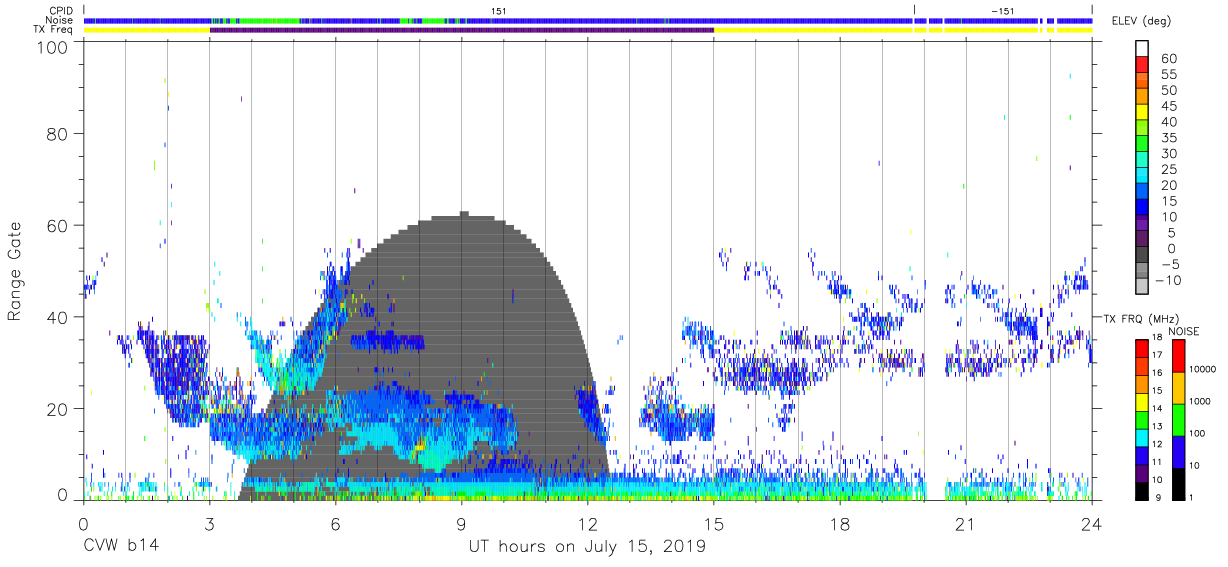This screenshot has width=1228, height=567.
Task: Click the pure blue 10–15 degree elevation swatch
Action: click(x=1142, y=207)
